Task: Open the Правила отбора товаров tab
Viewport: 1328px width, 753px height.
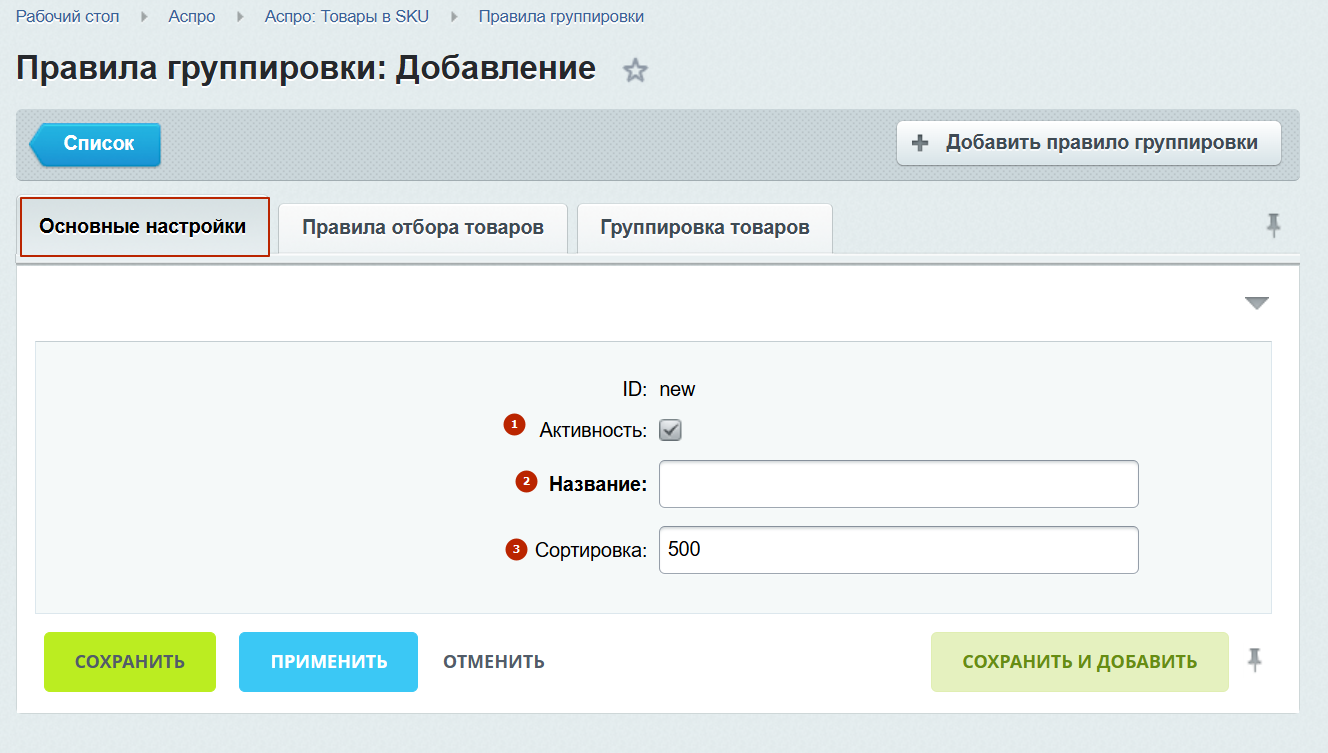Action: coord(423,227)
